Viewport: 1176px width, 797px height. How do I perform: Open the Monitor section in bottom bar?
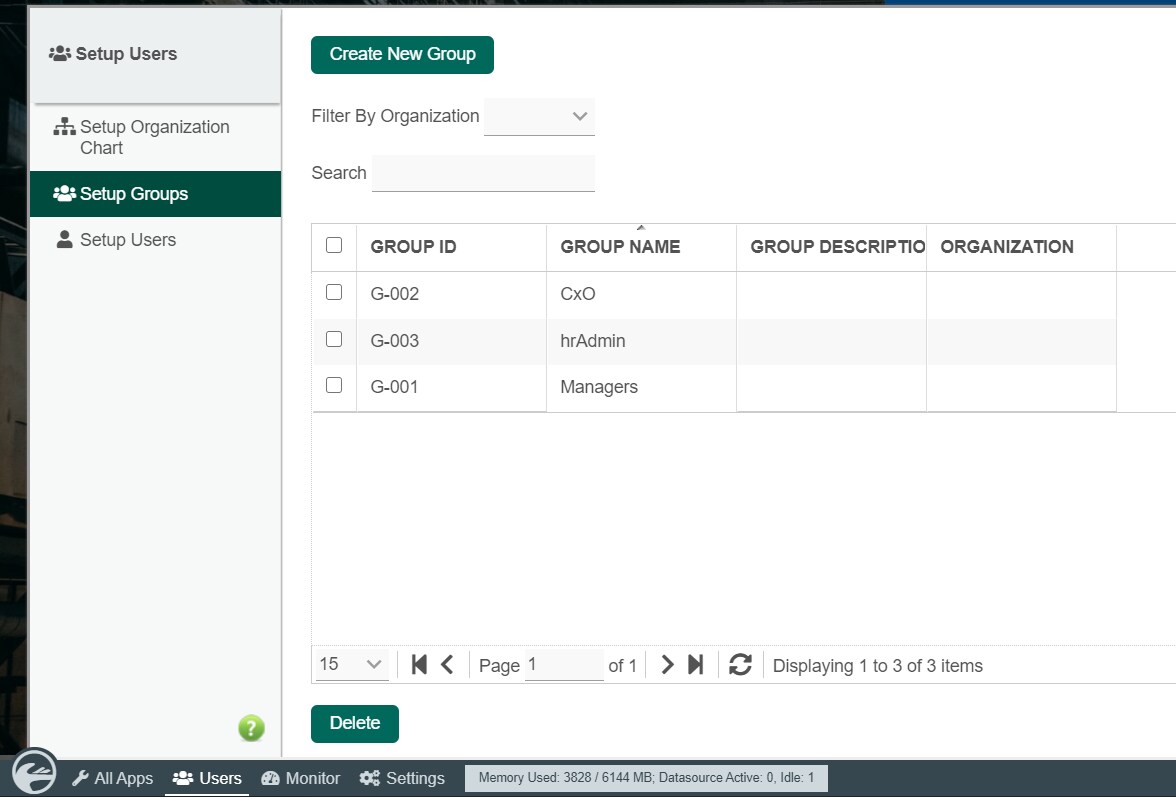tap(301, 778)
